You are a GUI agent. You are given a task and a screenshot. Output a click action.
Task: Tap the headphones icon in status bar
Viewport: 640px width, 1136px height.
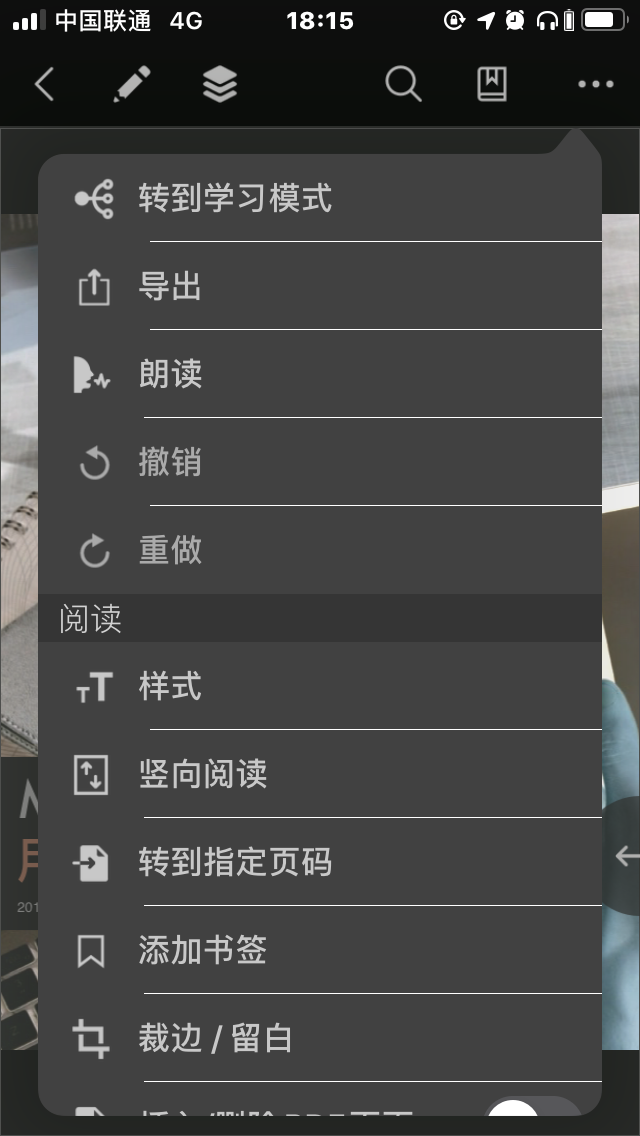click(547, 21)
